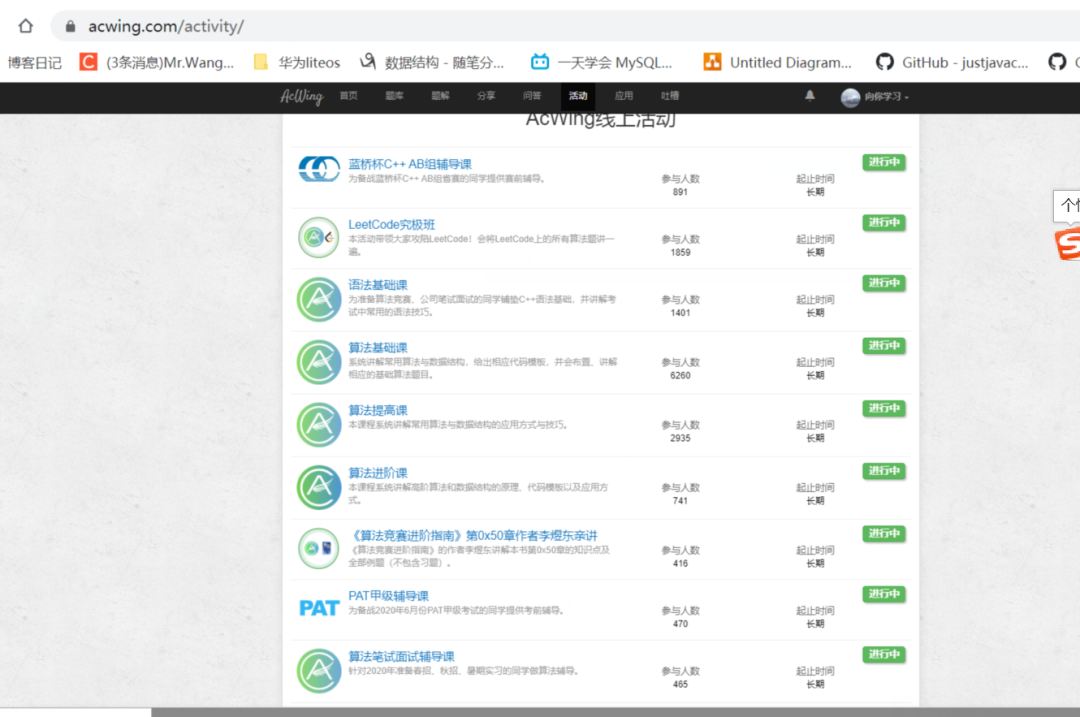
Task: Open 《算法竞赛进阶指南》第0x50章 course link
Action: click(472, 536)
